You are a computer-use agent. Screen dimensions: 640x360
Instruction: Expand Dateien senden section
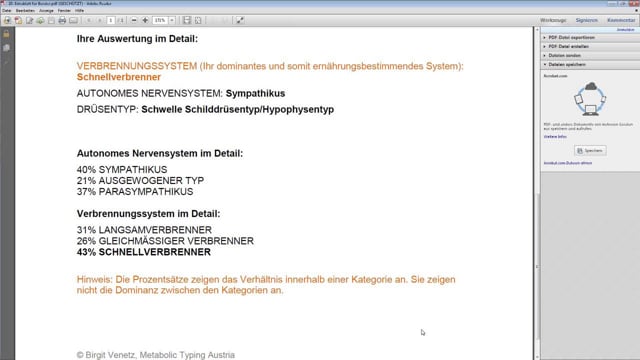click(x=590, y=56)
